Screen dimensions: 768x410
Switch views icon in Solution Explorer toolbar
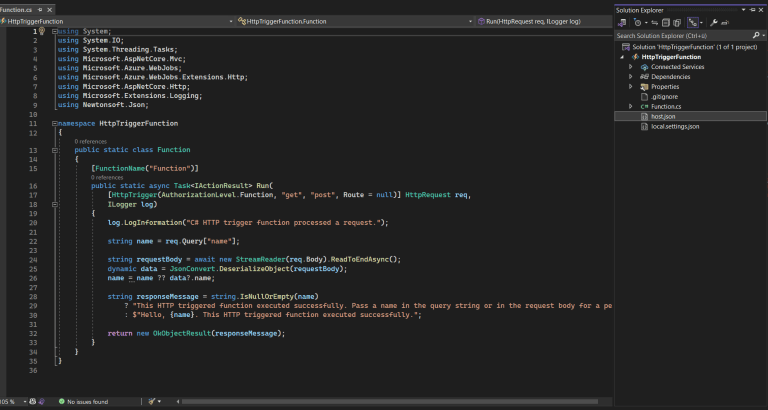click(622, 23)
